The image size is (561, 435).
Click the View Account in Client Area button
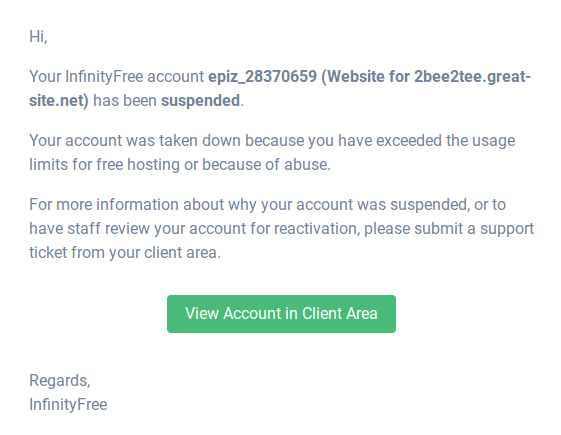(281, 314)
